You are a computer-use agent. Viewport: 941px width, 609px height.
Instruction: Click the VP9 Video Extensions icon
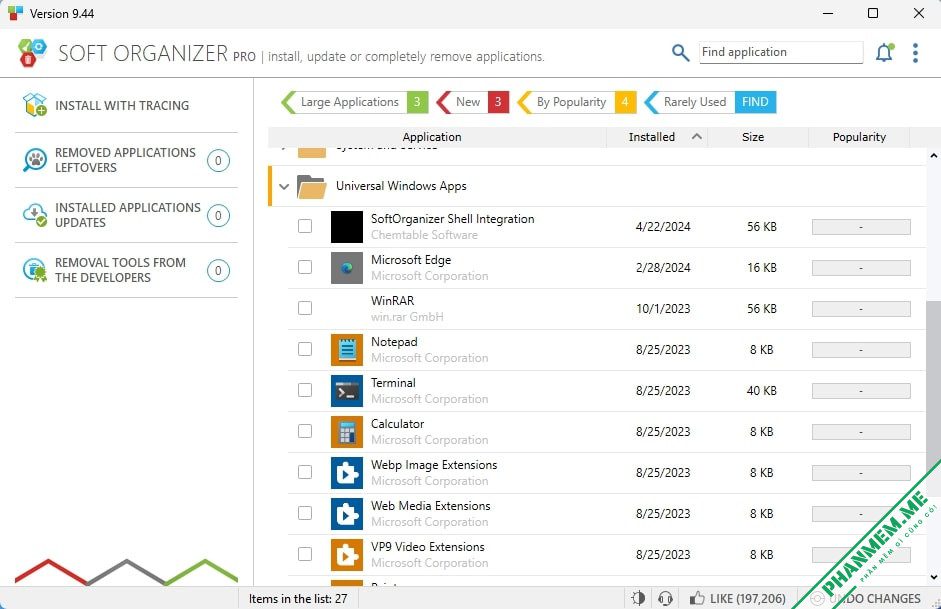point(347,555)
